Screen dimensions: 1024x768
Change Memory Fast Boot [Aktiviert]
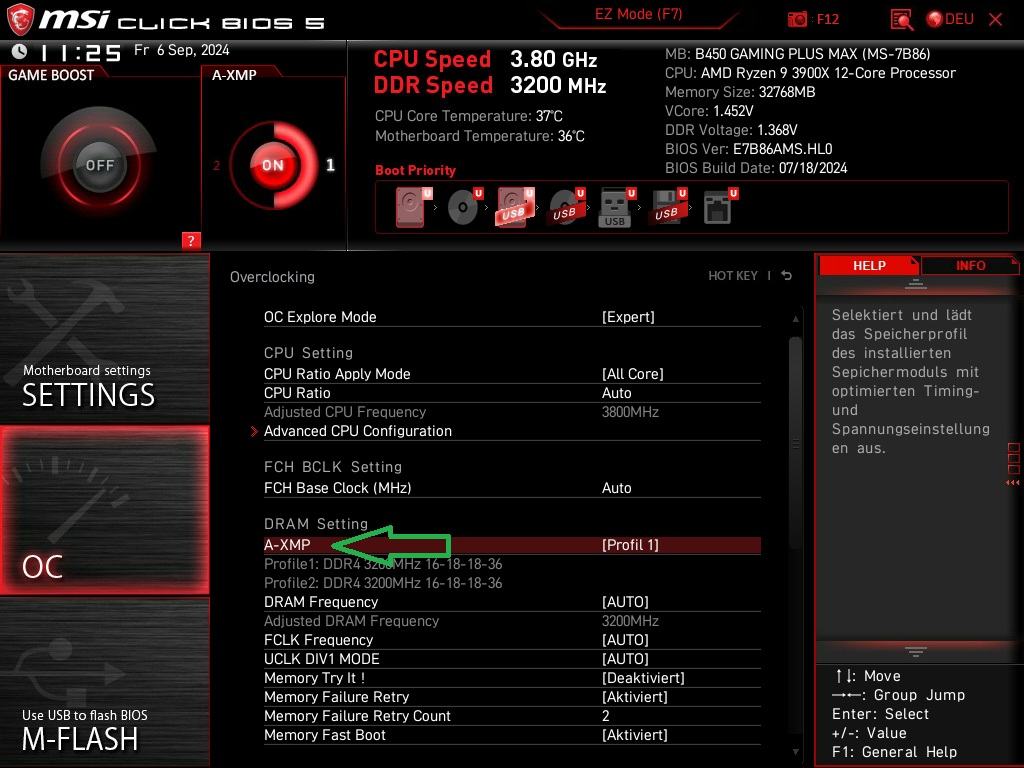tap(512, 735)
